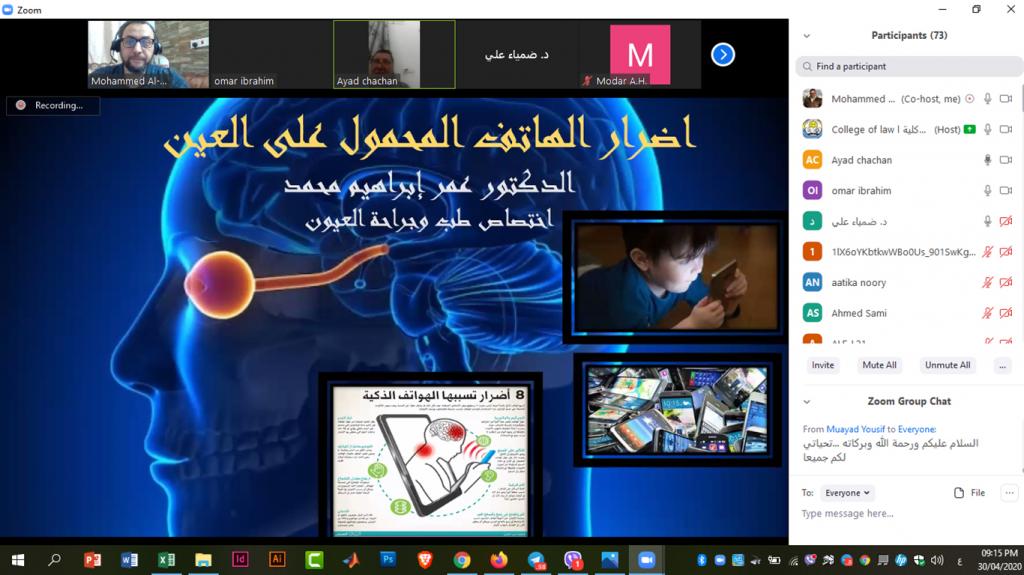
Task: Collapse the Zoom Group Chat chevron
Action: [807, 401]
